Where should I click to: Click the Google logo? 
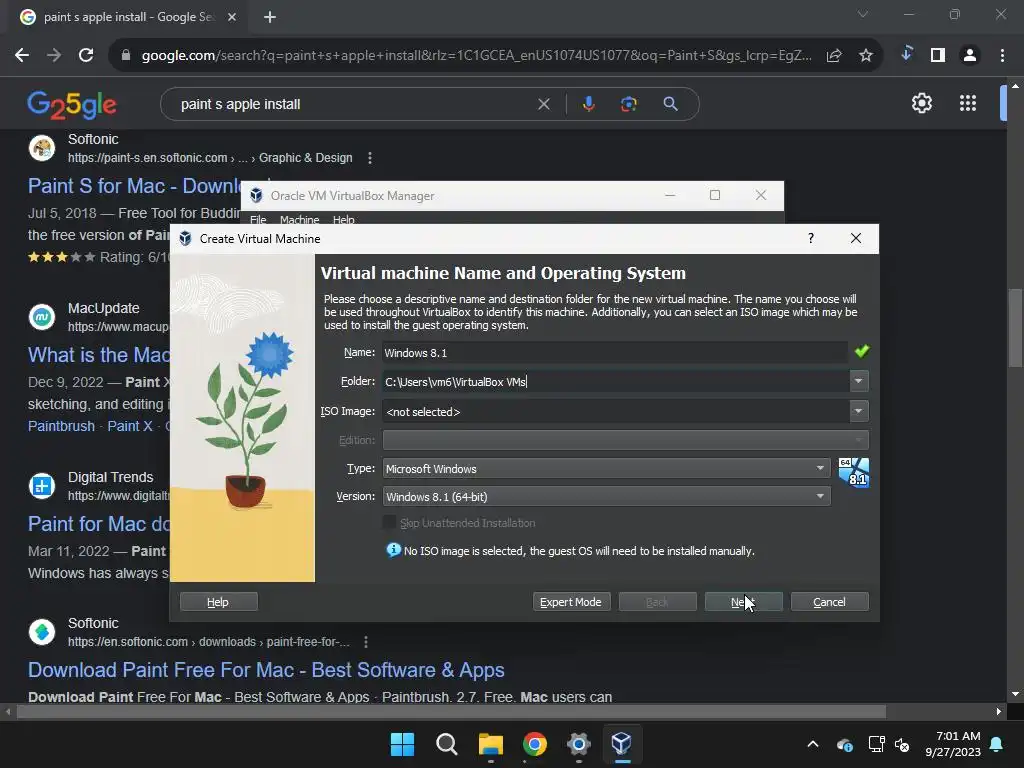pyautogui.click(x=72, y=104)
